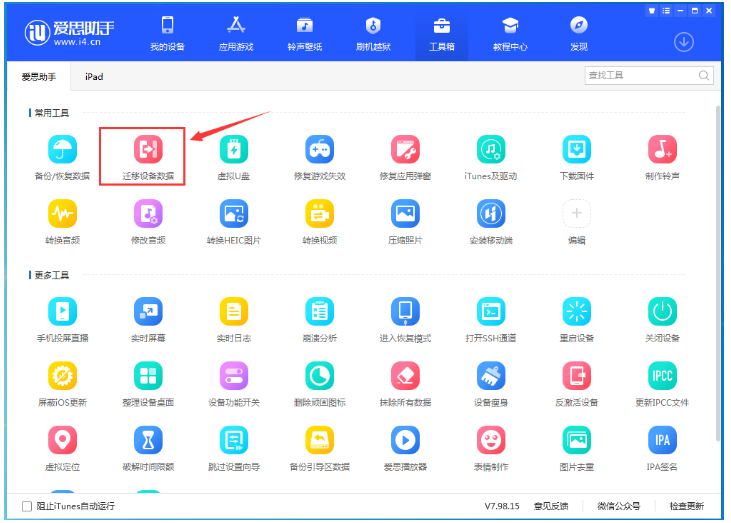The width and height of the screenshot is (731, 523).
Task: Go to 教程中心 in top navigation
Action: pyautogui.click(x=510, y=34)
